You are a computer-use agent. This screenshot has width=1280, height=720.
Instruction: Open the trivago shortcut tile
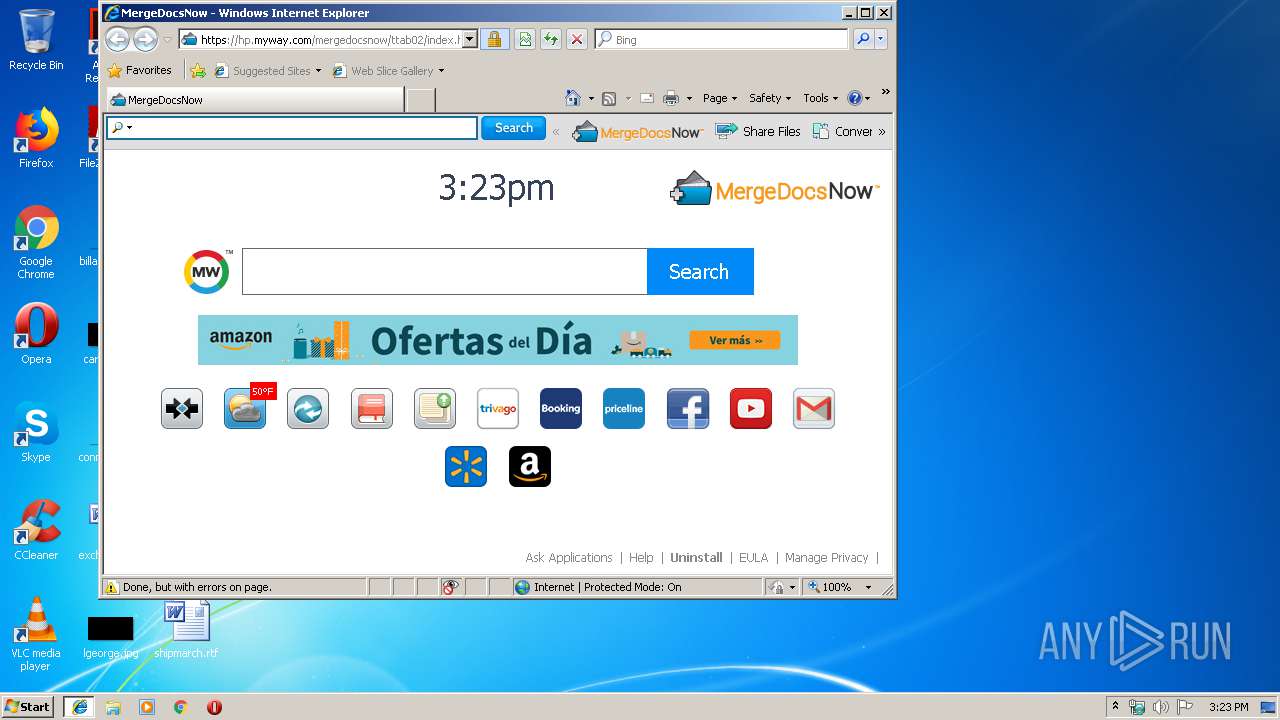[x=498, y=408]
